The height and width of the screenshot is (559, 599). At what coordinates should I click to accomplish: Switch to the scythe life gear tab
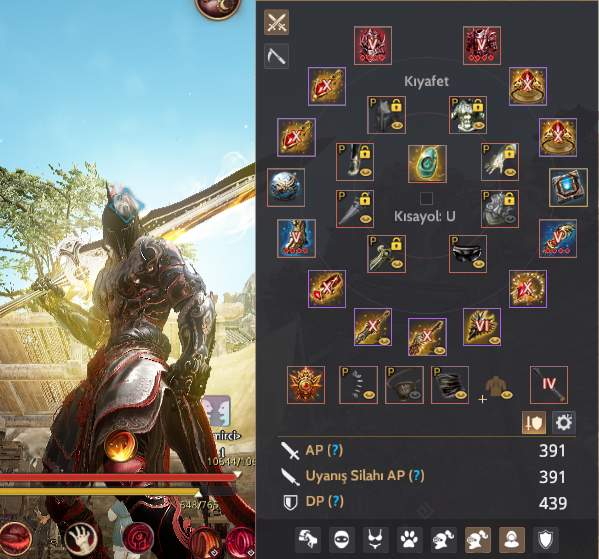(x=276, y=56)
